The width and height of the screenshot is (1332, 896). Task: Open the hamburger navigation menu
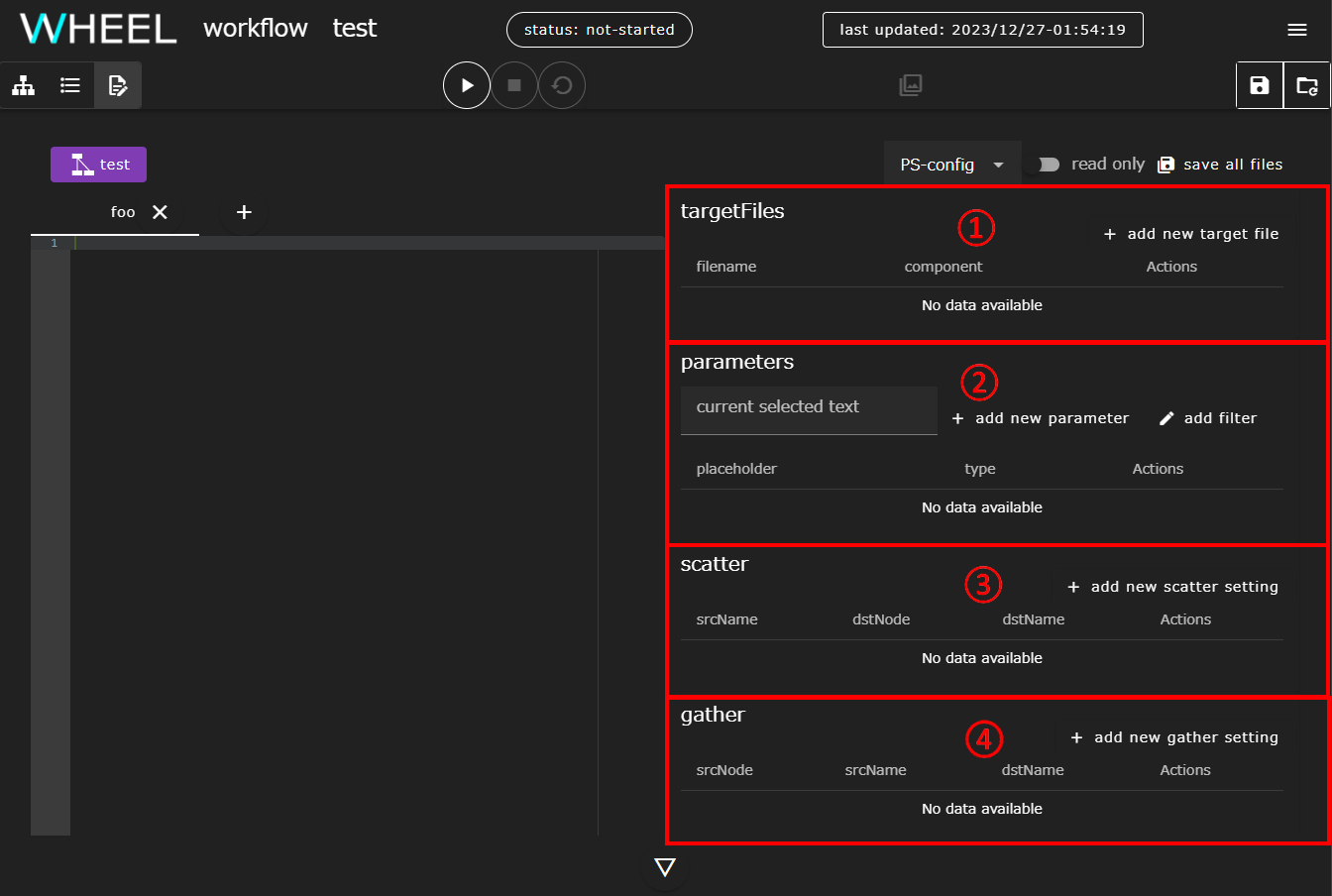click(x=1297, y=30)
